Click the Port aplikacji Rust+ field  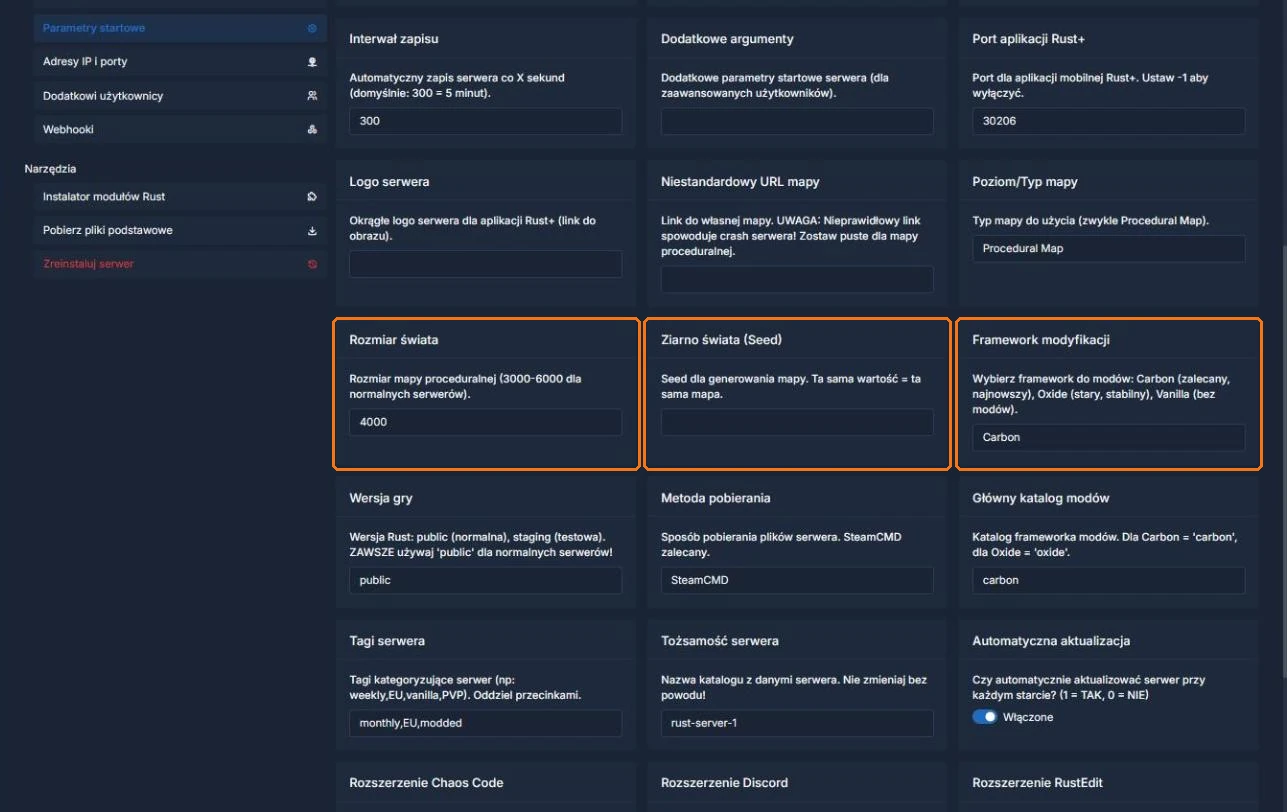point(1108,121)
